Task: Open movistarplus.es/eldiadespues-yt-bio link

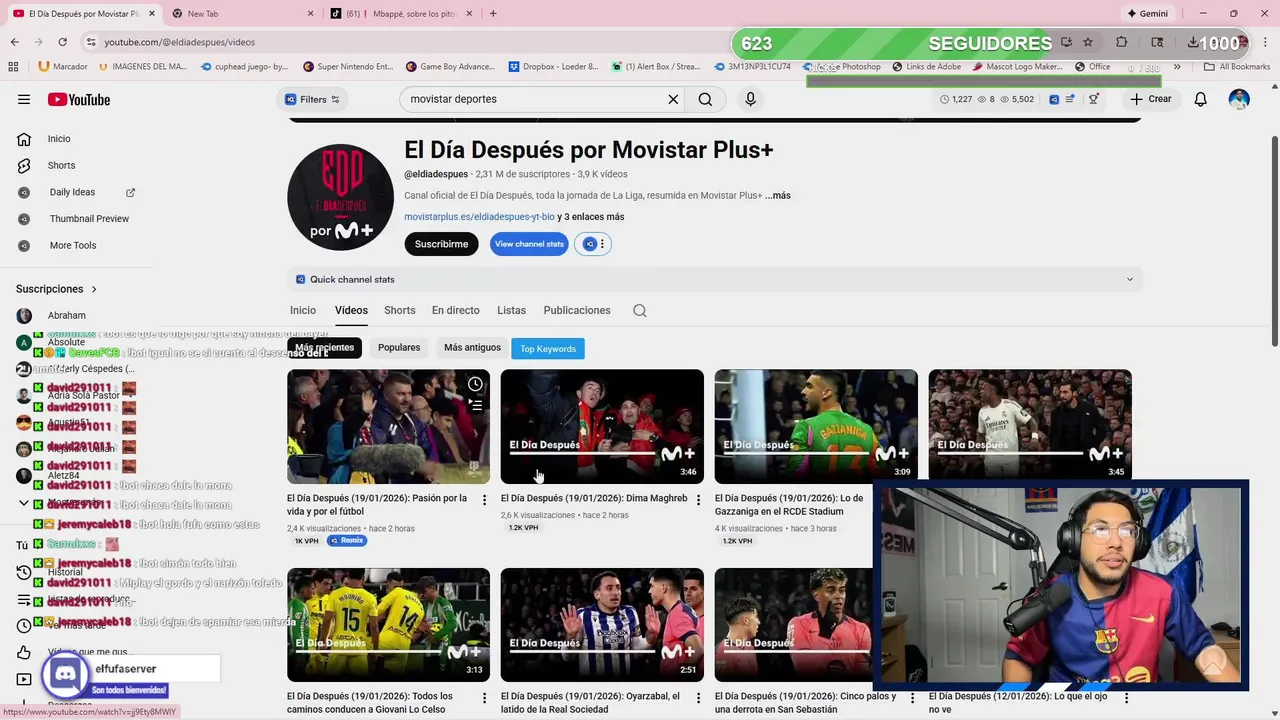Action: (479, 217)
